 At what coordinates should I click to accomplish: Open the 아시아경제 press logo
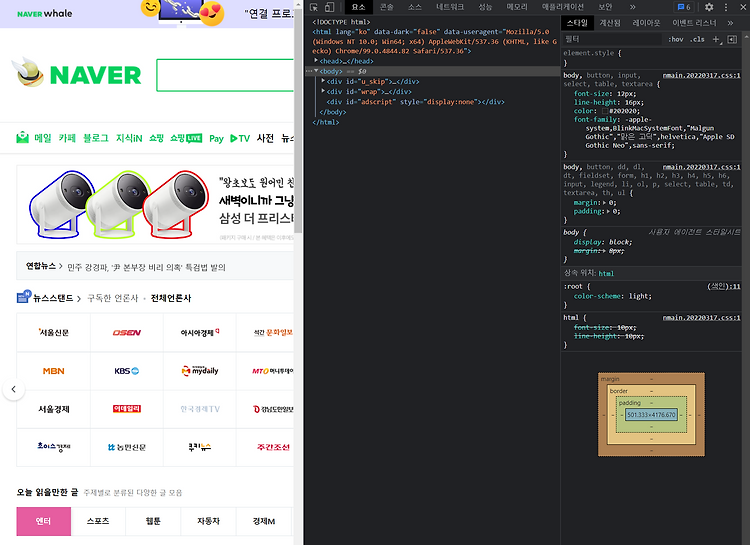(200, 333)
